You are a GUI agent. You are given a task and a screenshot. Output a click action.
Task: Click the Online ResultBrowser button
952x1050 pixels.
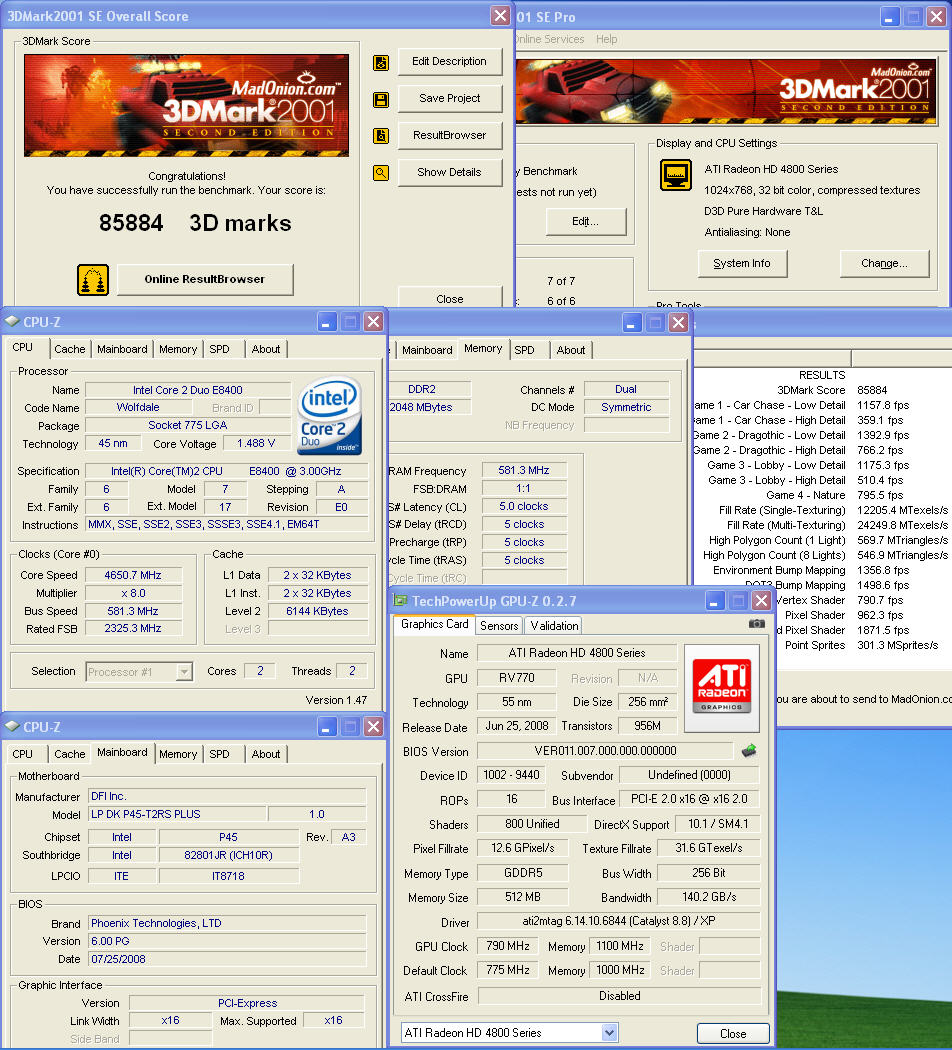click(x=205, y=279)
